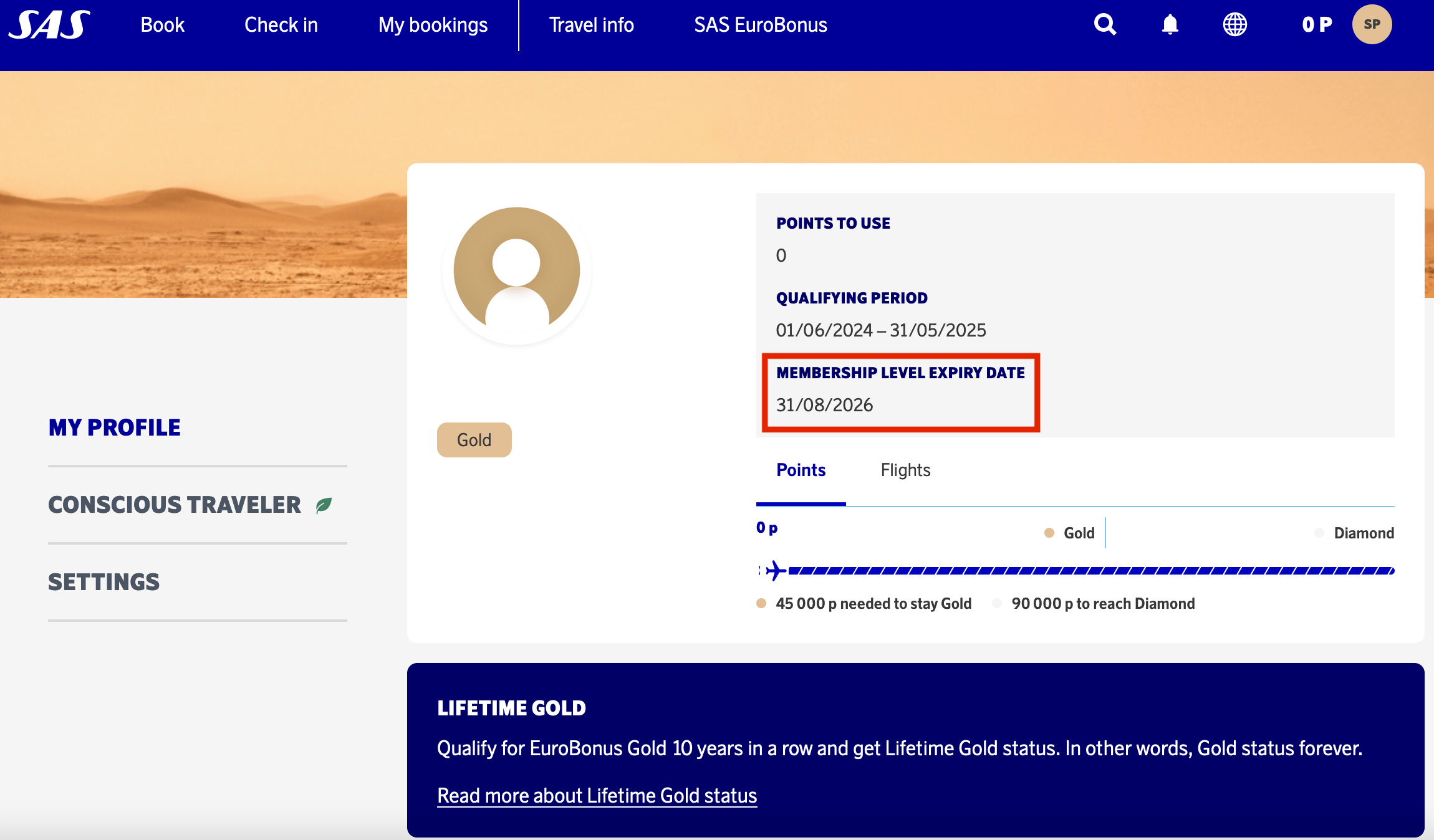
Task: Open the SAS EuroBonus menu
Action: click(x=761, y=24)
